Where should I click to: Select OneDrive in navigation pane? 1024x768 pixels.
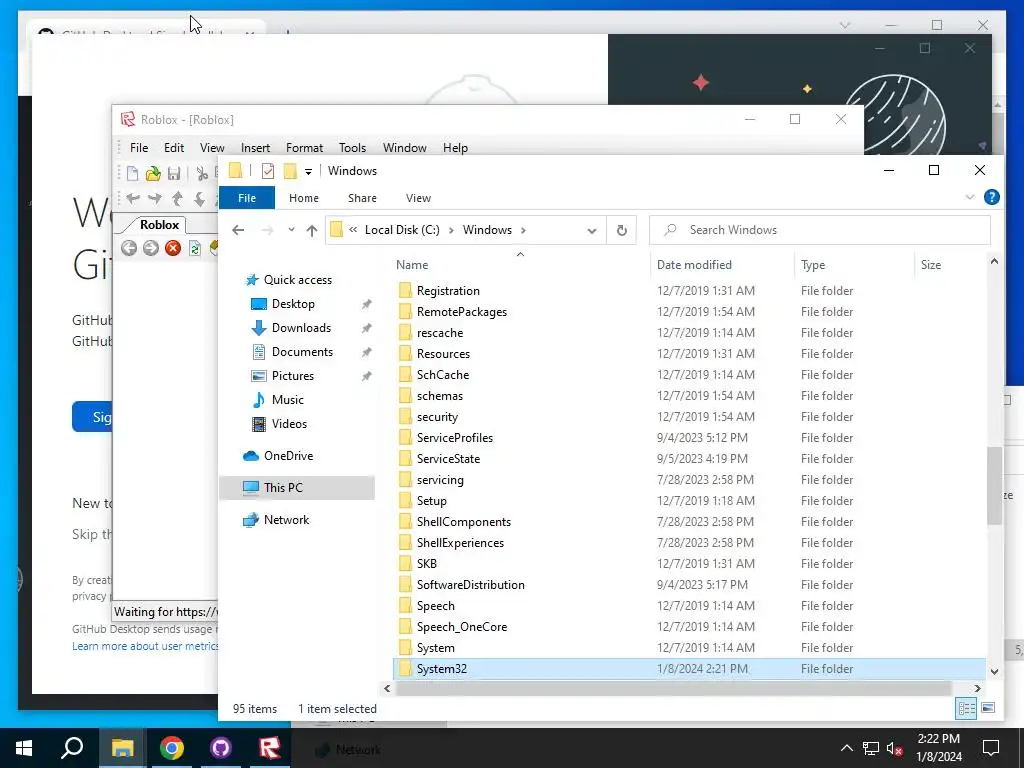288,456
